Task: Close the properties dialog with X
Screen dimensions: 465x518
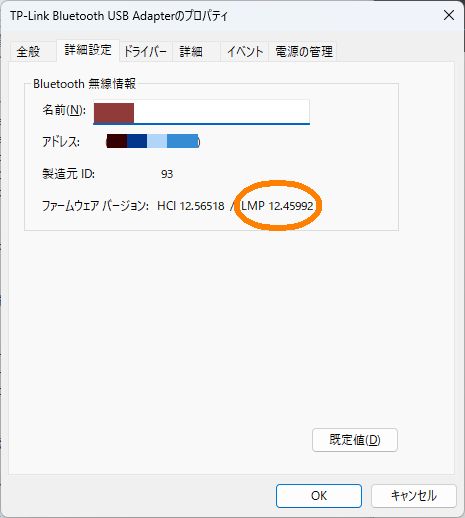Action: [449, 15]
